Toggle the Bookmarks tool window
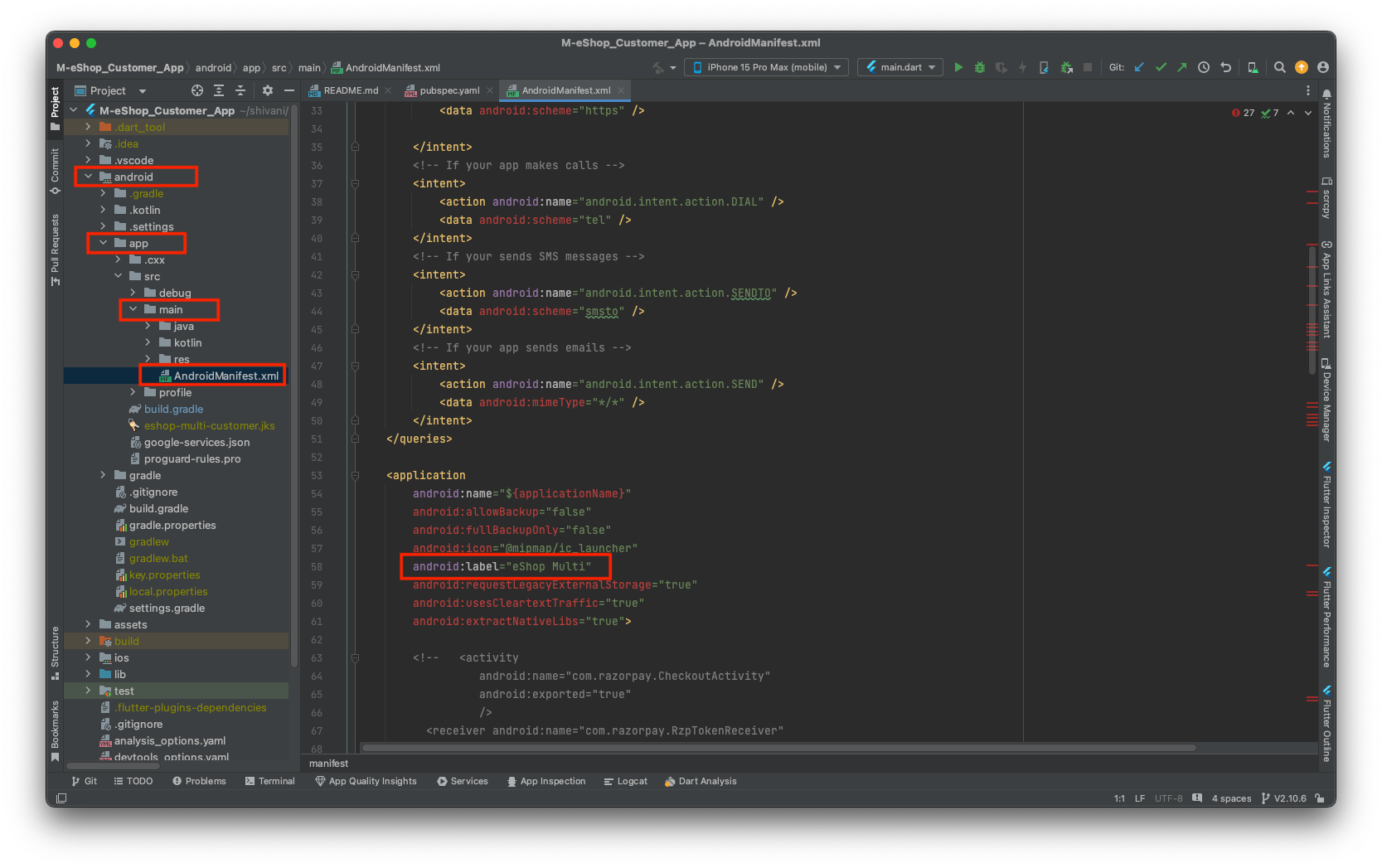1382x868 pixels. [55, 730]
